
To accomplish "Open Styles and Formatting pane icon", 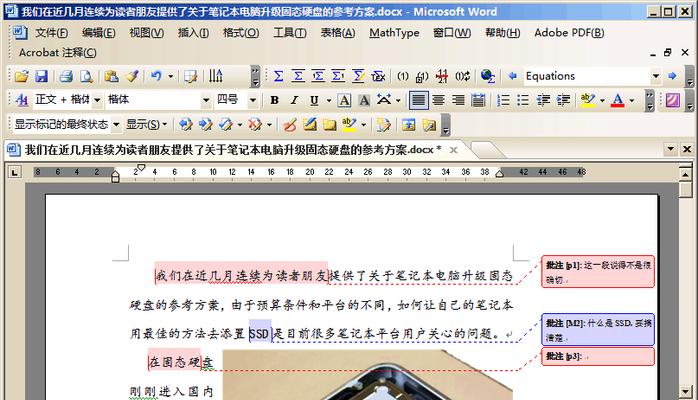I will click(x=21, y=100).
